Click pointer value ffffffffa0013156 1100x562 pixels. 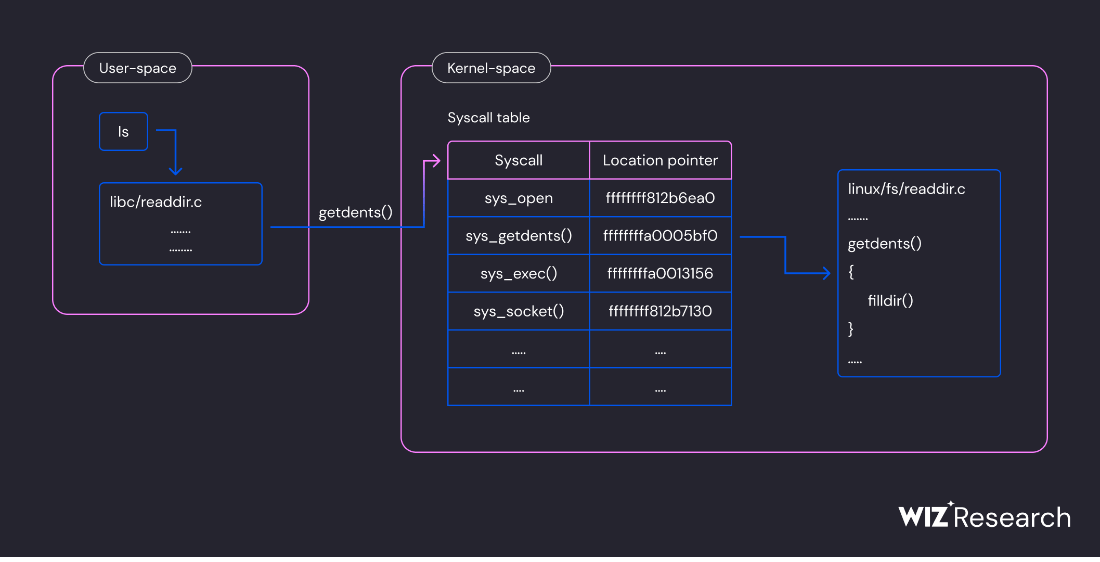pyautogui.click(x=660, y=274)
